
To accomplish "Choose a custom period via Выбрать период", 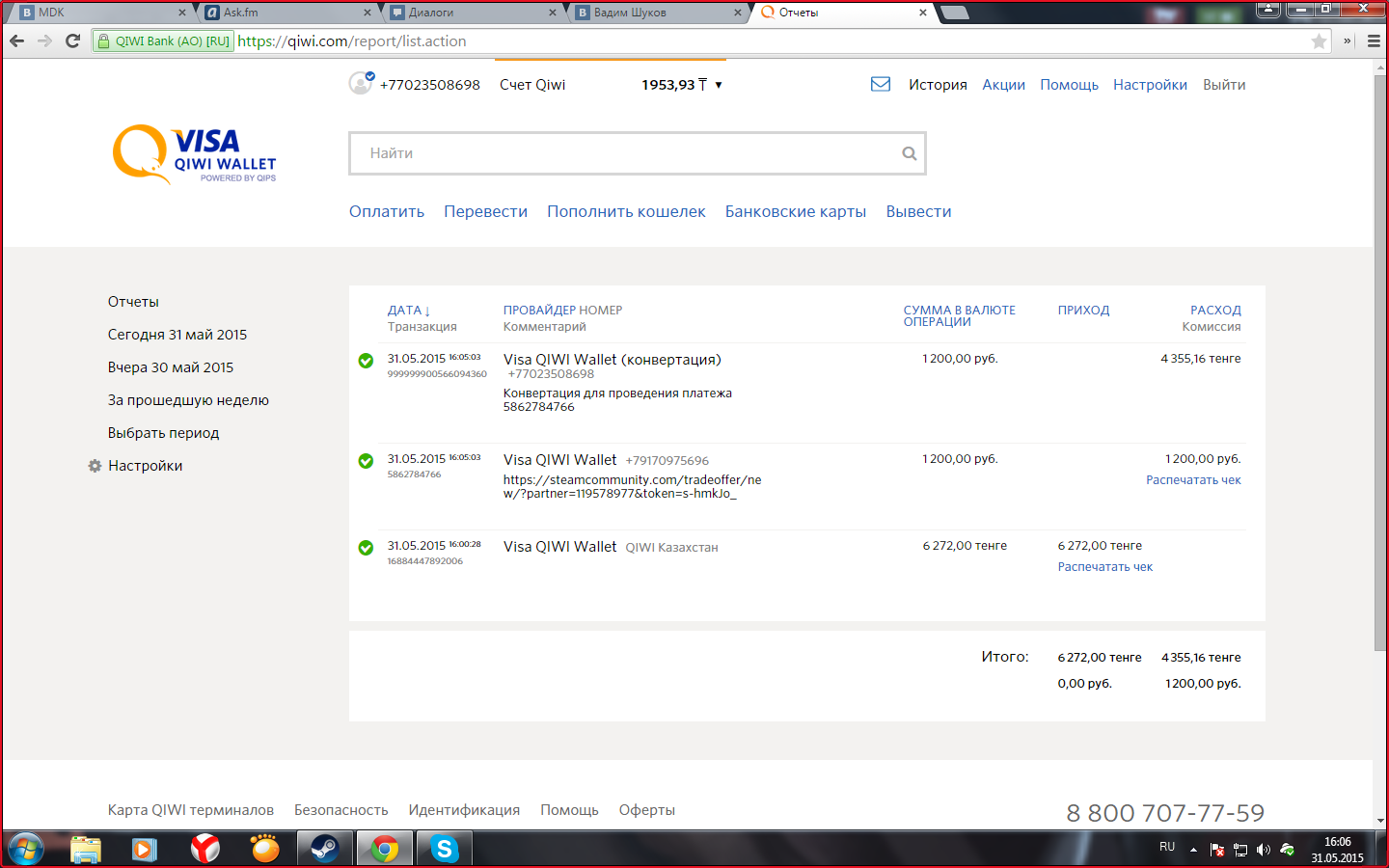I will (x=164, y=433).
